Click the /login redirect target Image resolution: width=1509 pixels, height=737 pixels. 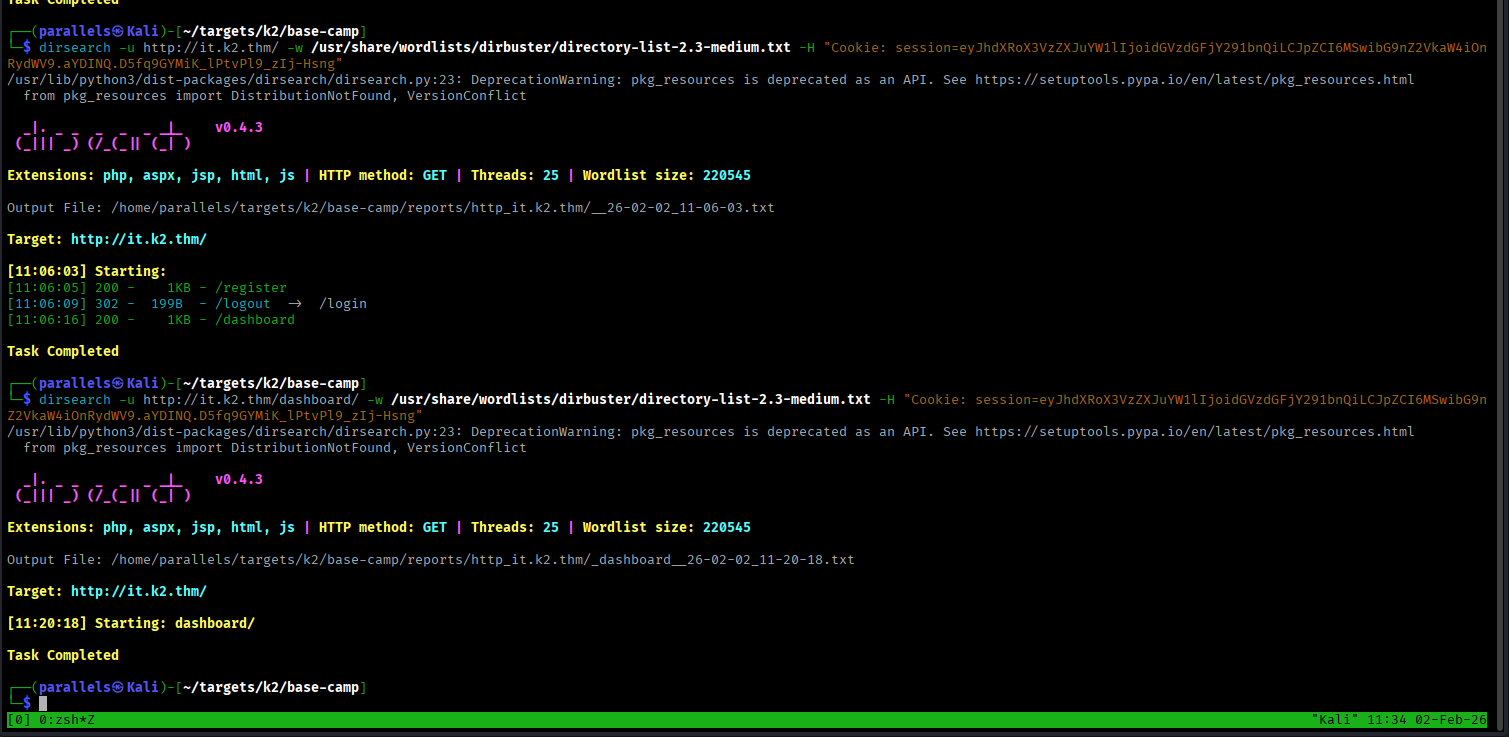(x=342, y=303)
